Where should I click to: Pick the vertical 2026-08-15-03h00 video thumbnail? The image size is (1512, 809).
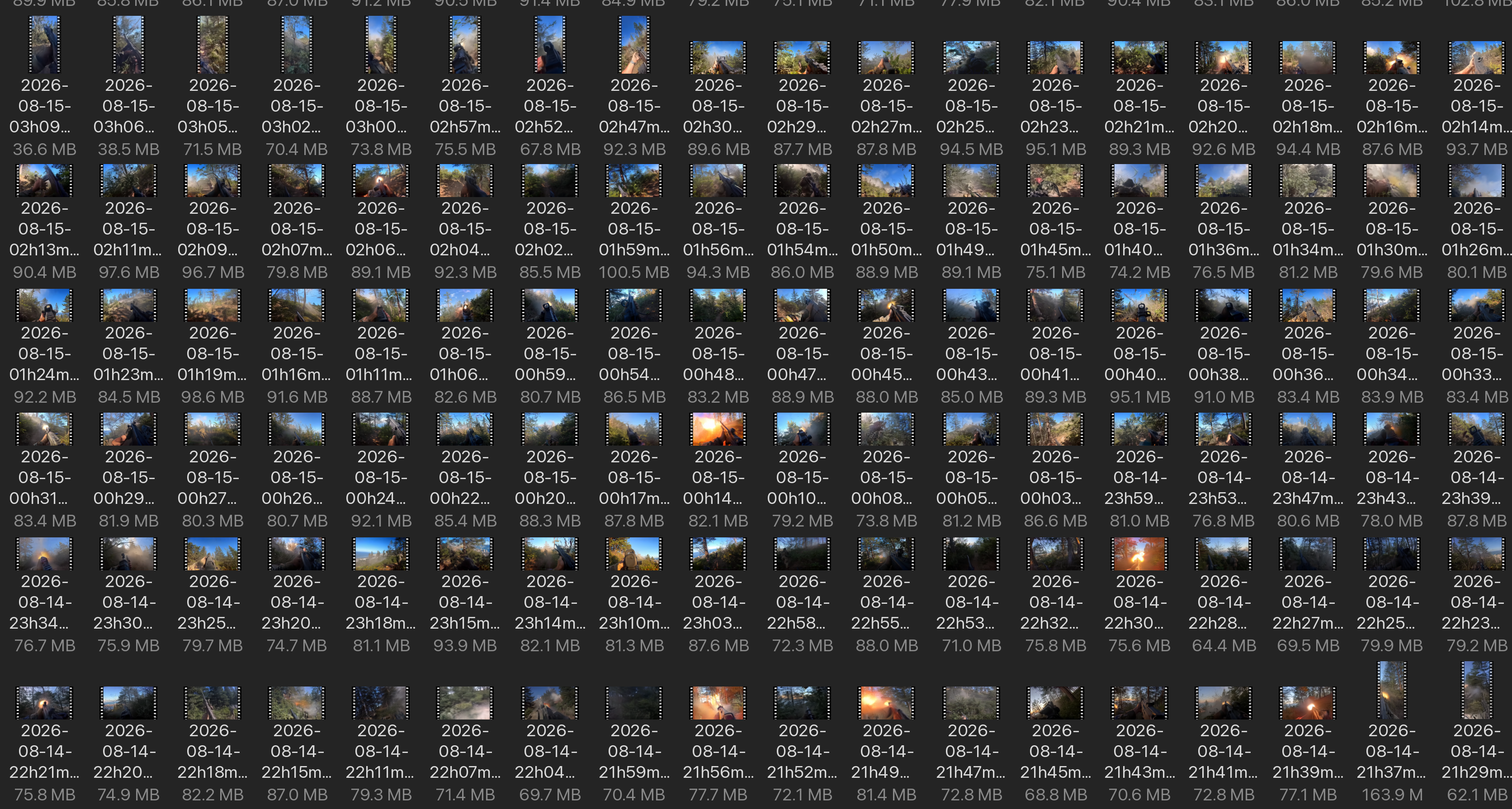(381, 45)
